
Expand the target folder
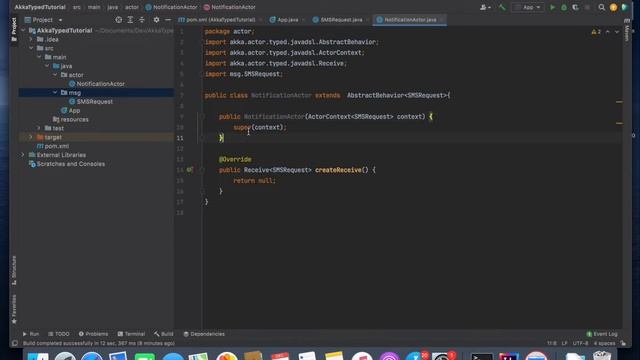point(31,137)
